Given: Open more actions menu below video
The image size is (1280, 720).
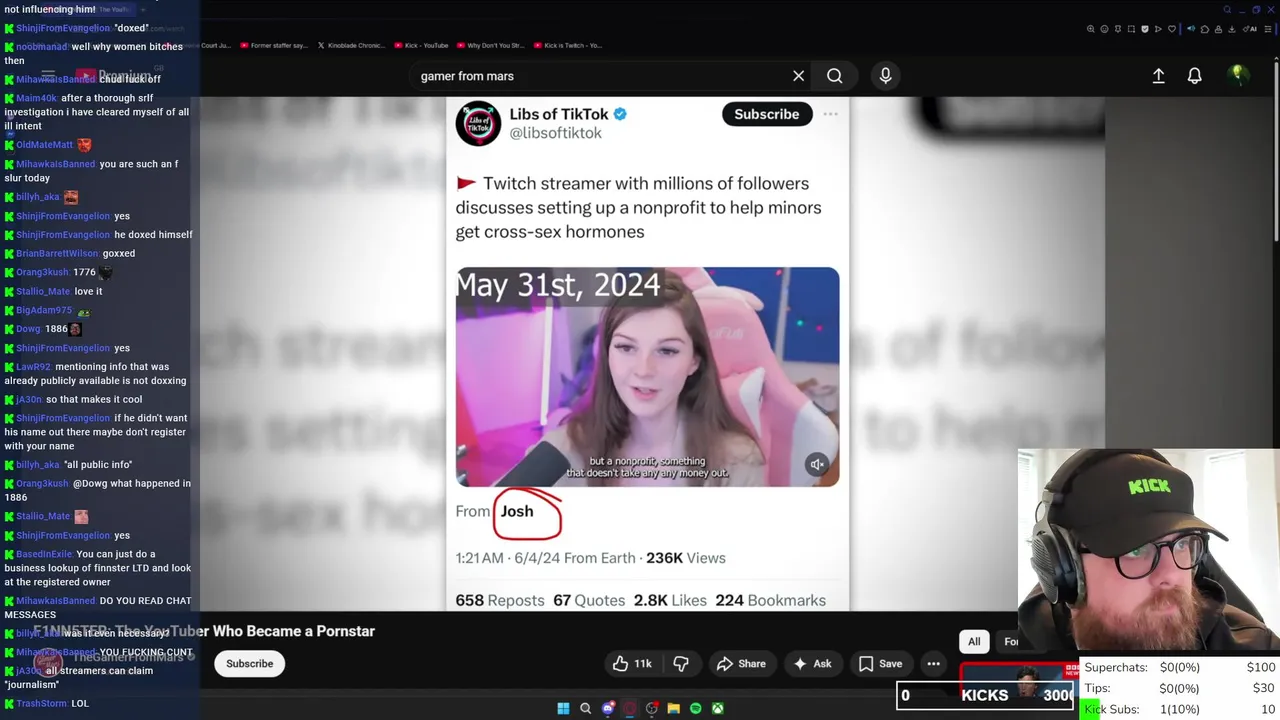Looking at the screenshot, I should pyautogui.click(x=933, y=663).
